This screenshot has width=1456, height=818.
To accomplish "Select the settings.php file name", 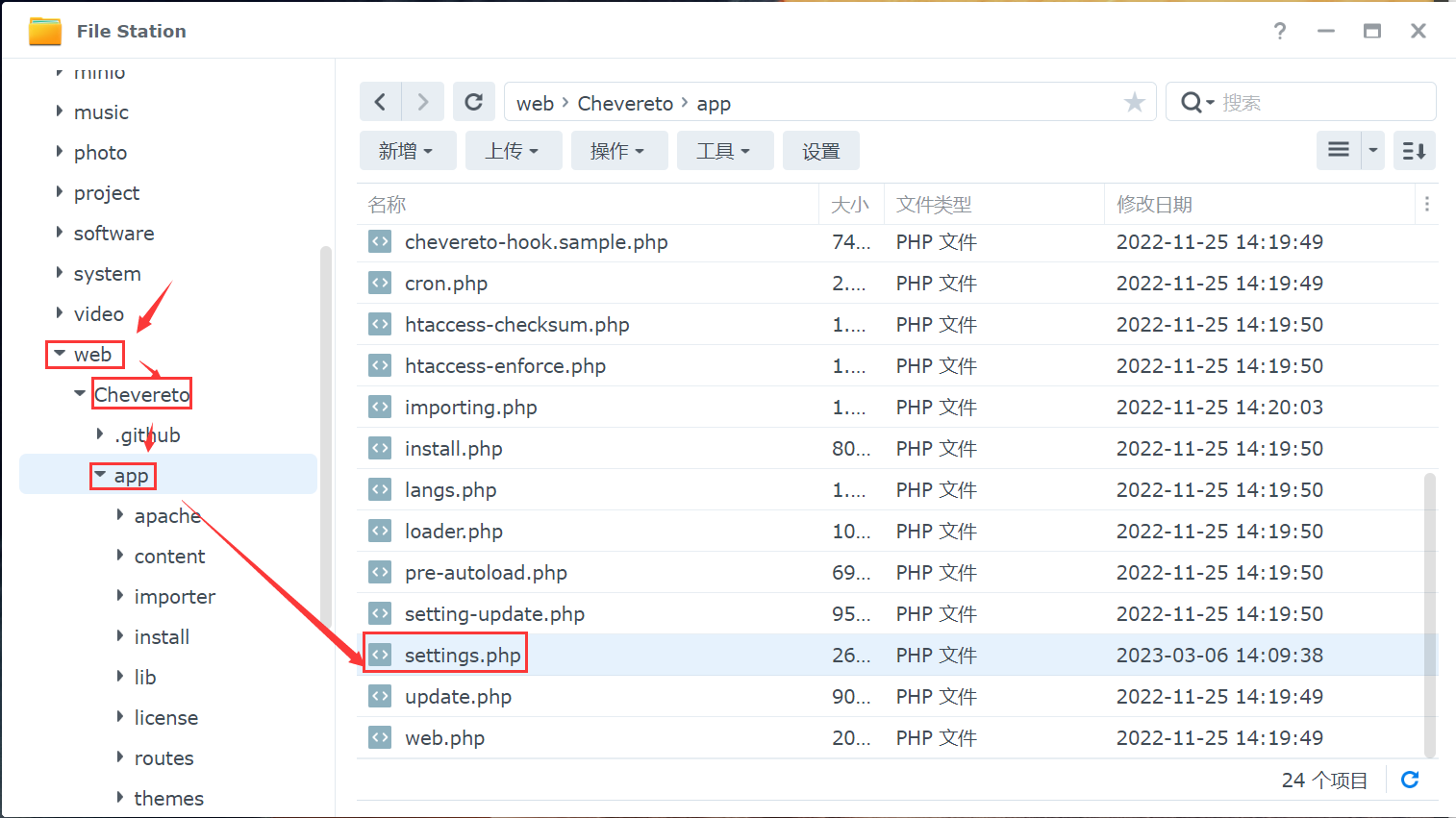I will click(463, 656).
